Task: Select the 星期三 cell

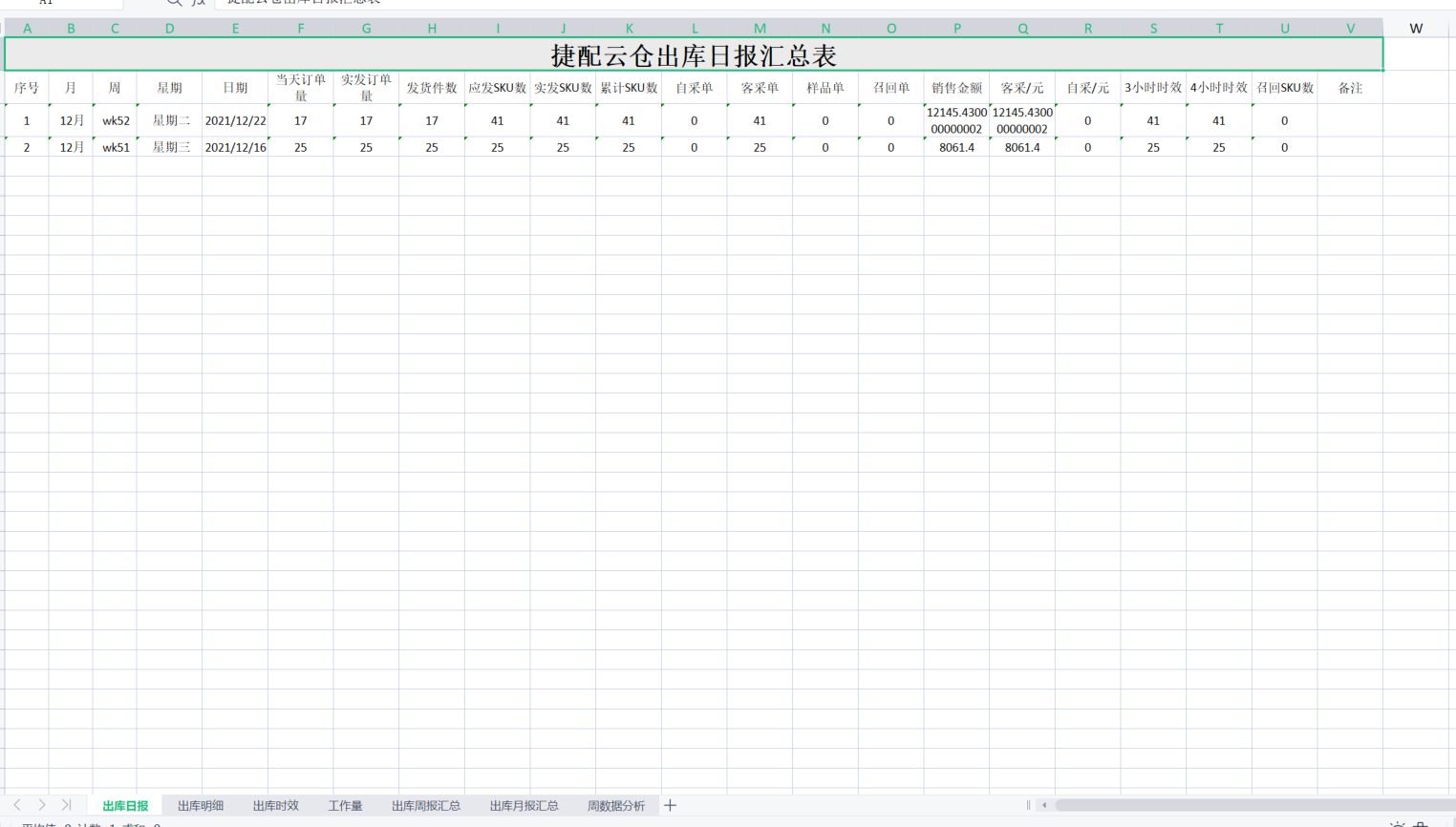Action: point(169,147)
